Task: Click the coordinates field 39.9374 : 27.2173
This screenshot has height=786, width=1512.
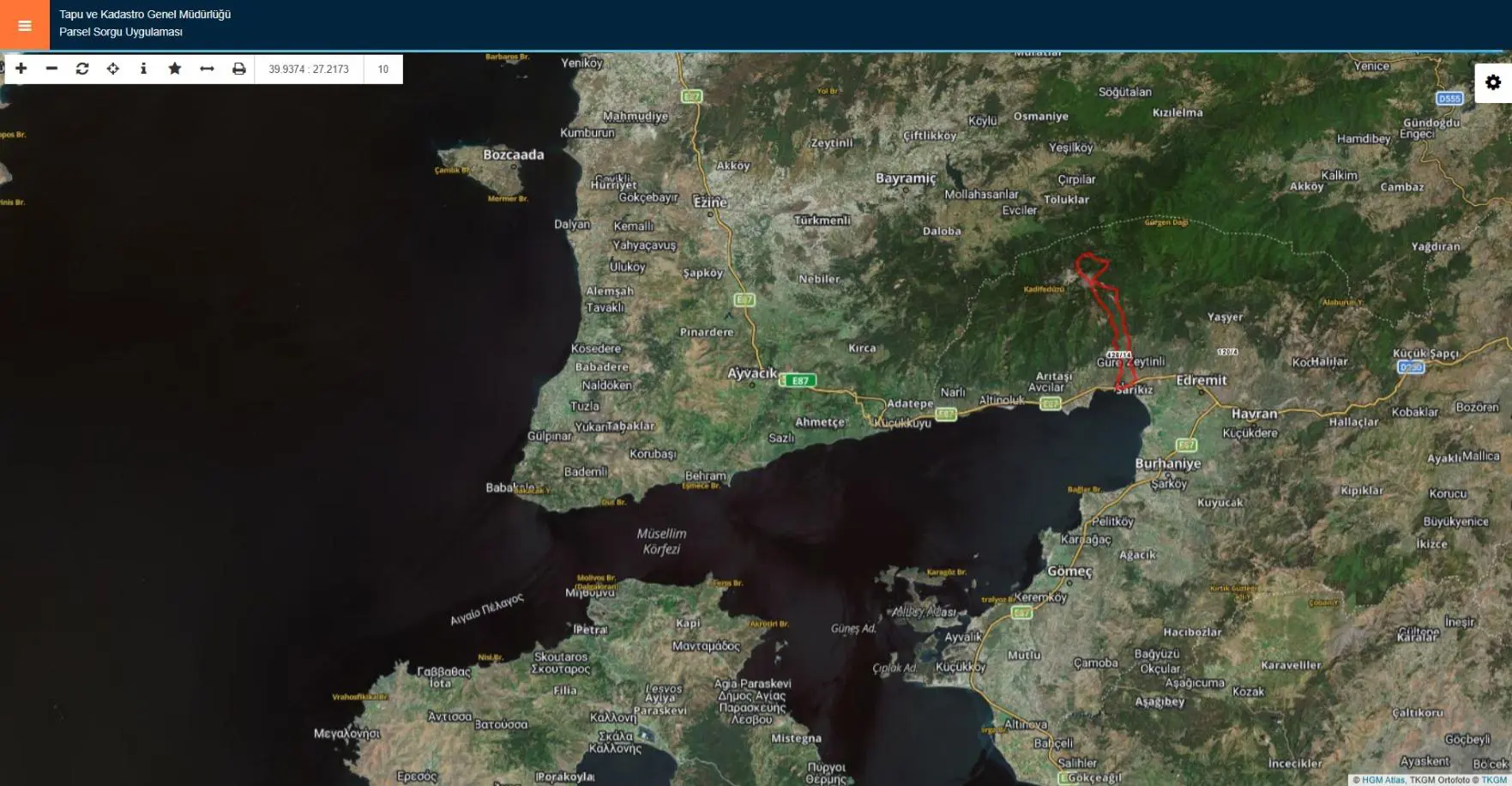Action: [309, 70]
